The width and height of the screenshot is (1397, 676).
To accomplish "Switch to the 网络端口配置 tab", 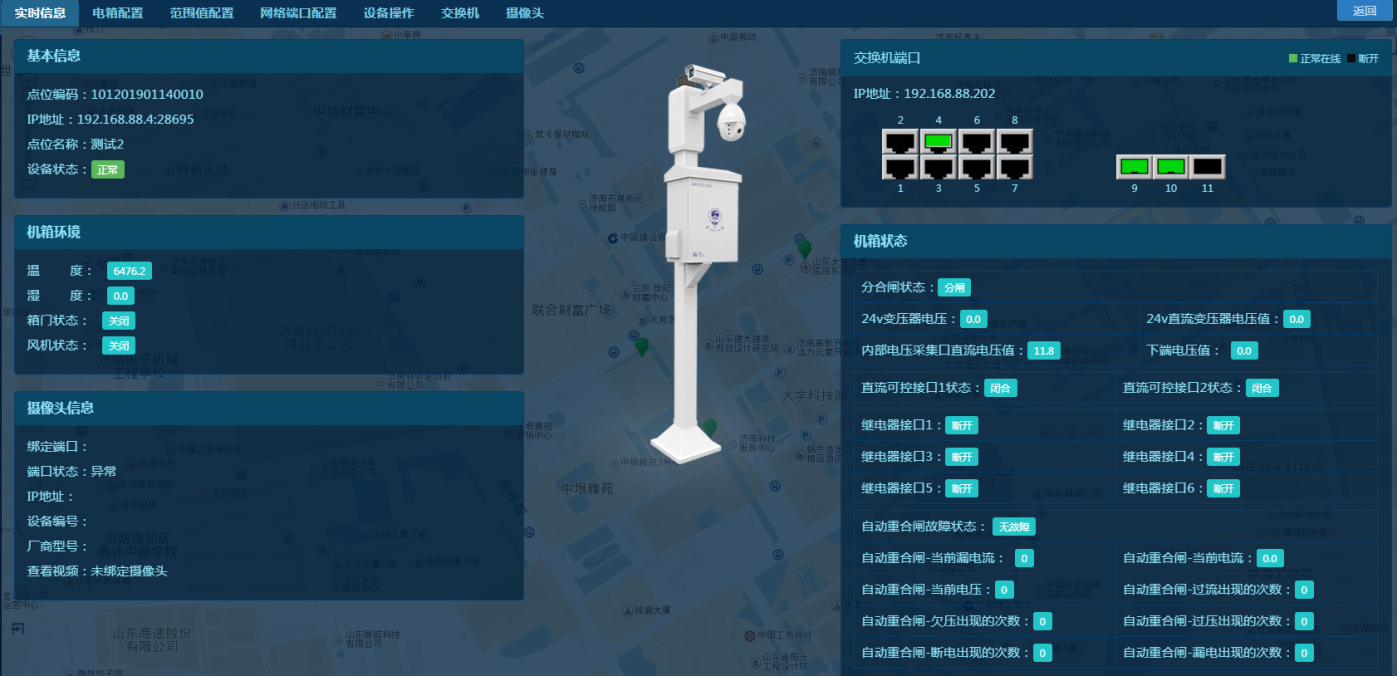I will (x=298, y=13).
